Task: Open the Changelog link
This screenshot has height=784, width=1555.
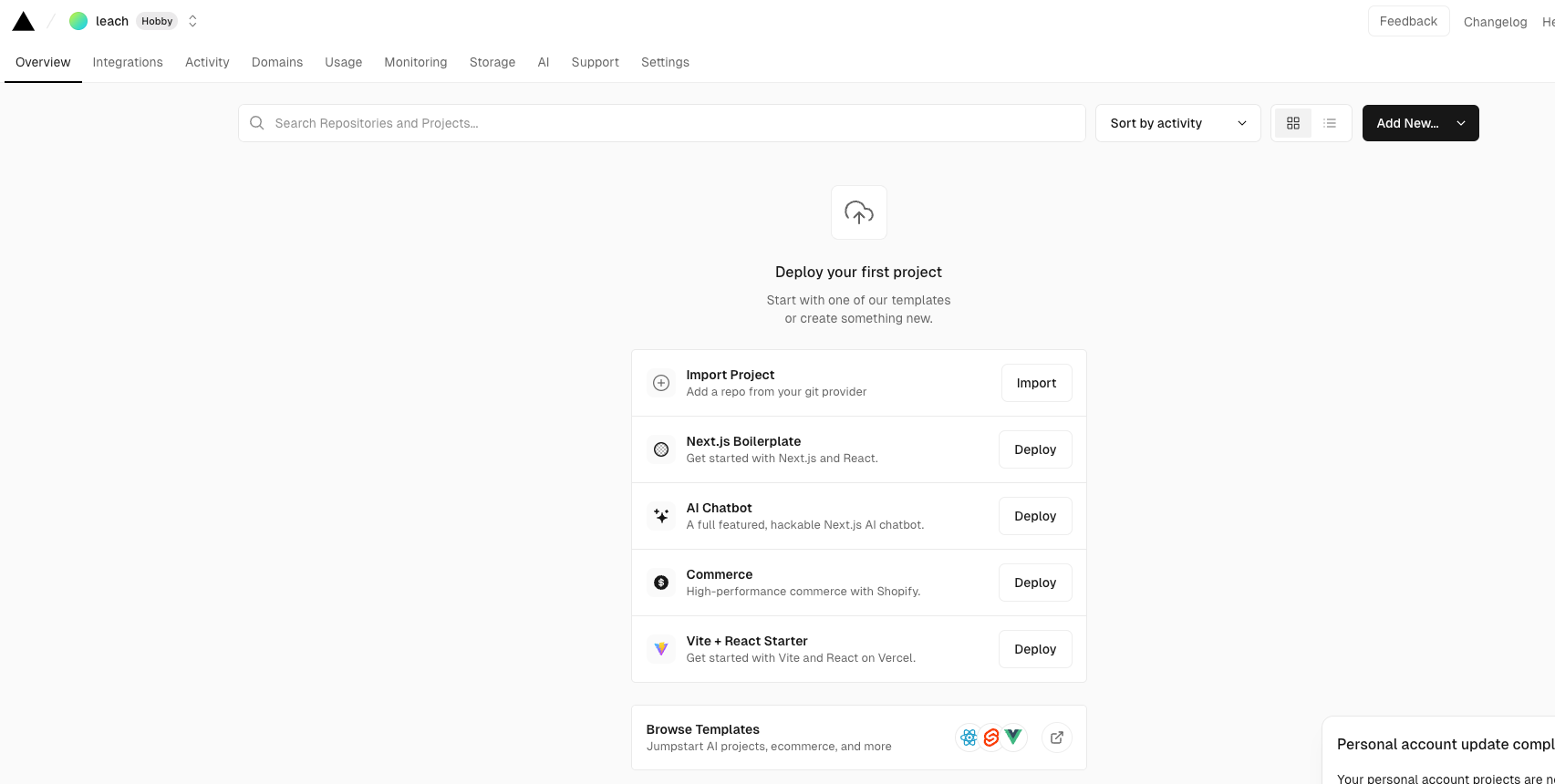Action: coord(1494,22)
